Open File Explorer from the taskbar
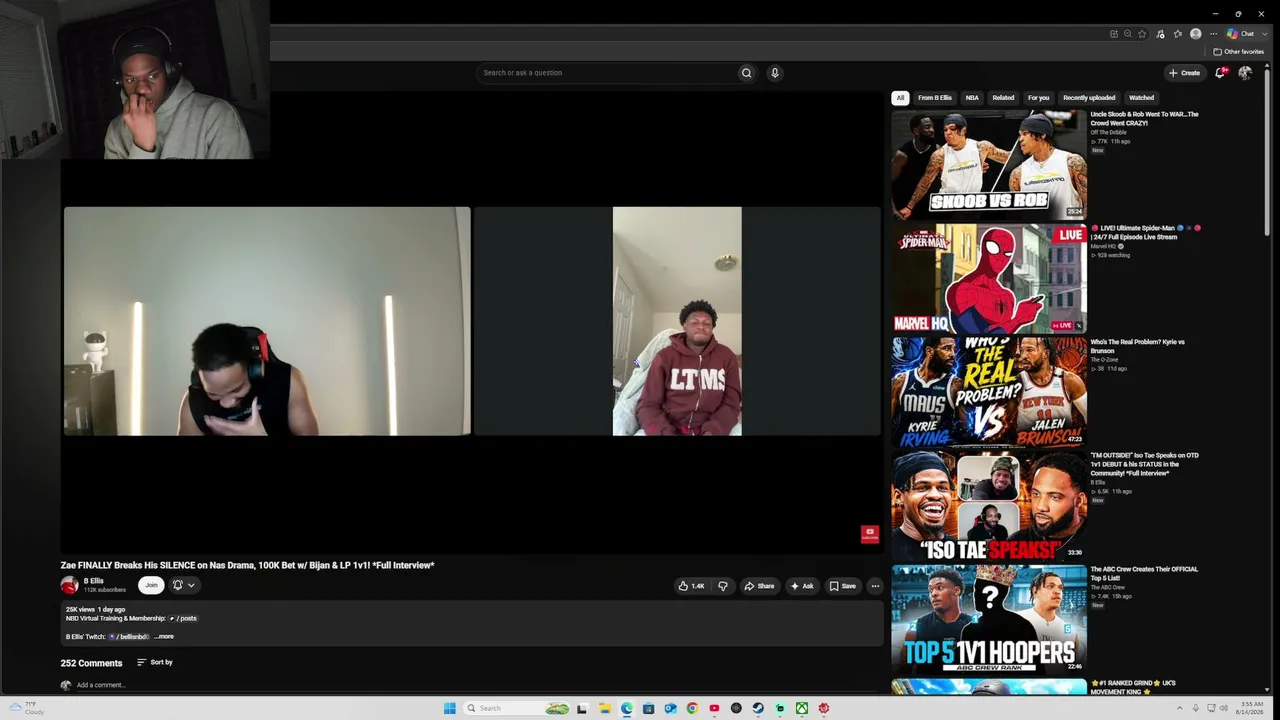This screenshot has width=1280, height=720. [604, 708]
